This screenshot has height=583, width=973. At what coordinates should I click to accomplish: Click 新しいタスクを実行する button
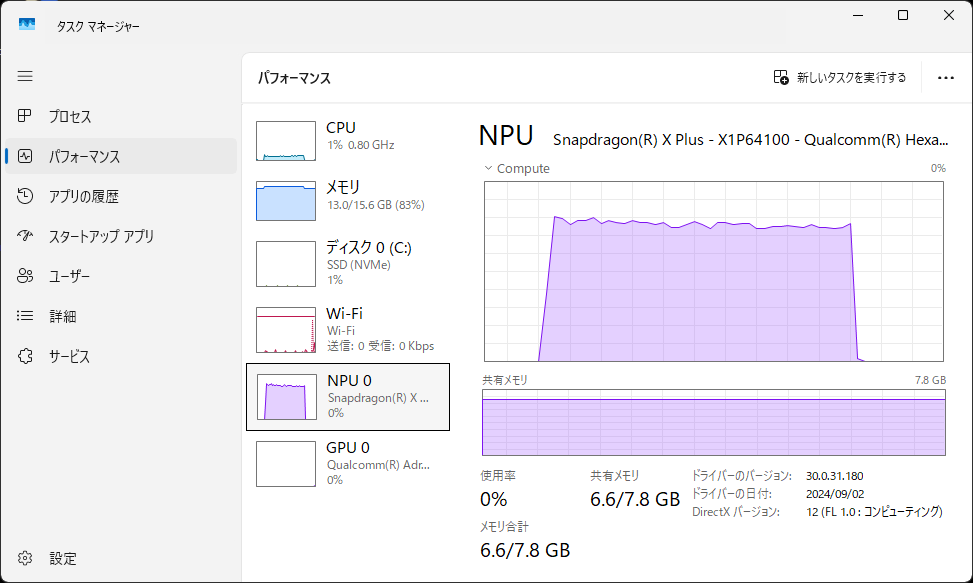(x=840, y=77)
